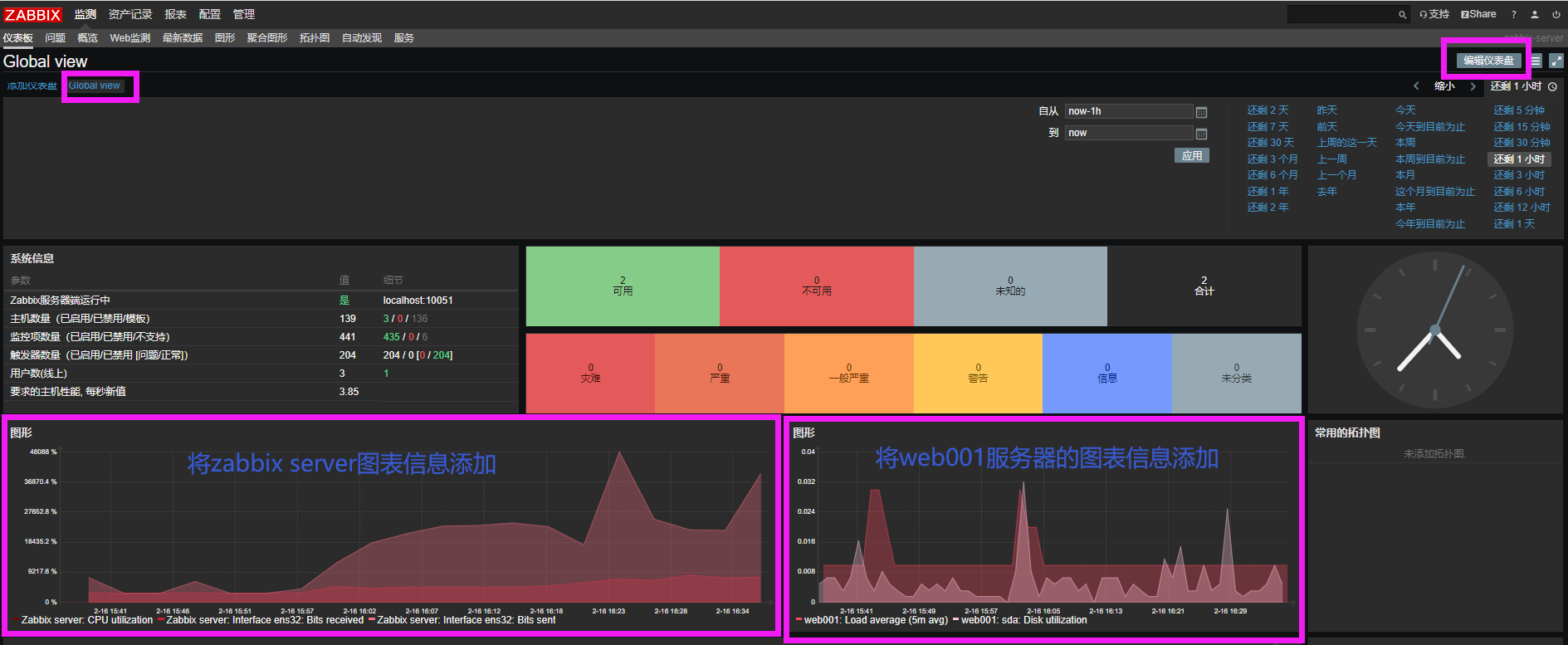Open the dashboard actions hamburger menu
The height and width of the screenshot is (645, 1568).
pos(1536,61)
